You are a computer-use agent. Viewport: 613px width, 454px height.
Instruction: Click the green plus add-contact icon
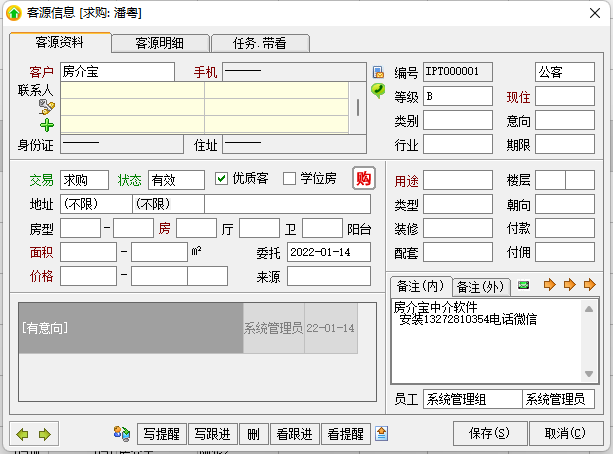pos(47,125)
